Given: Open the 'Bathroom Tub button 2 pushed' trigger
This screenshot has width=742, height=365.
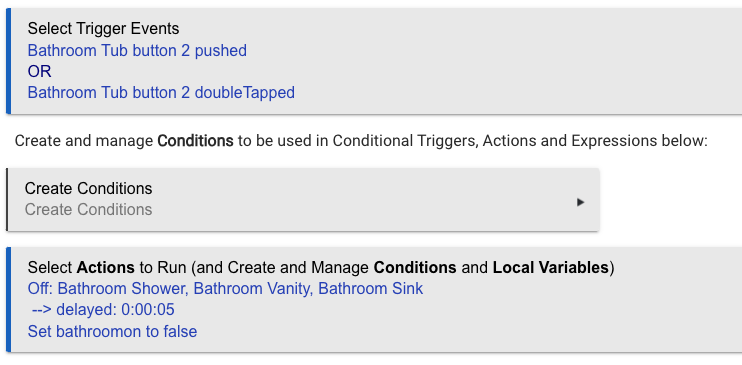Looking at the screenshot, I should pyautogui.click(x=137, y=50).
